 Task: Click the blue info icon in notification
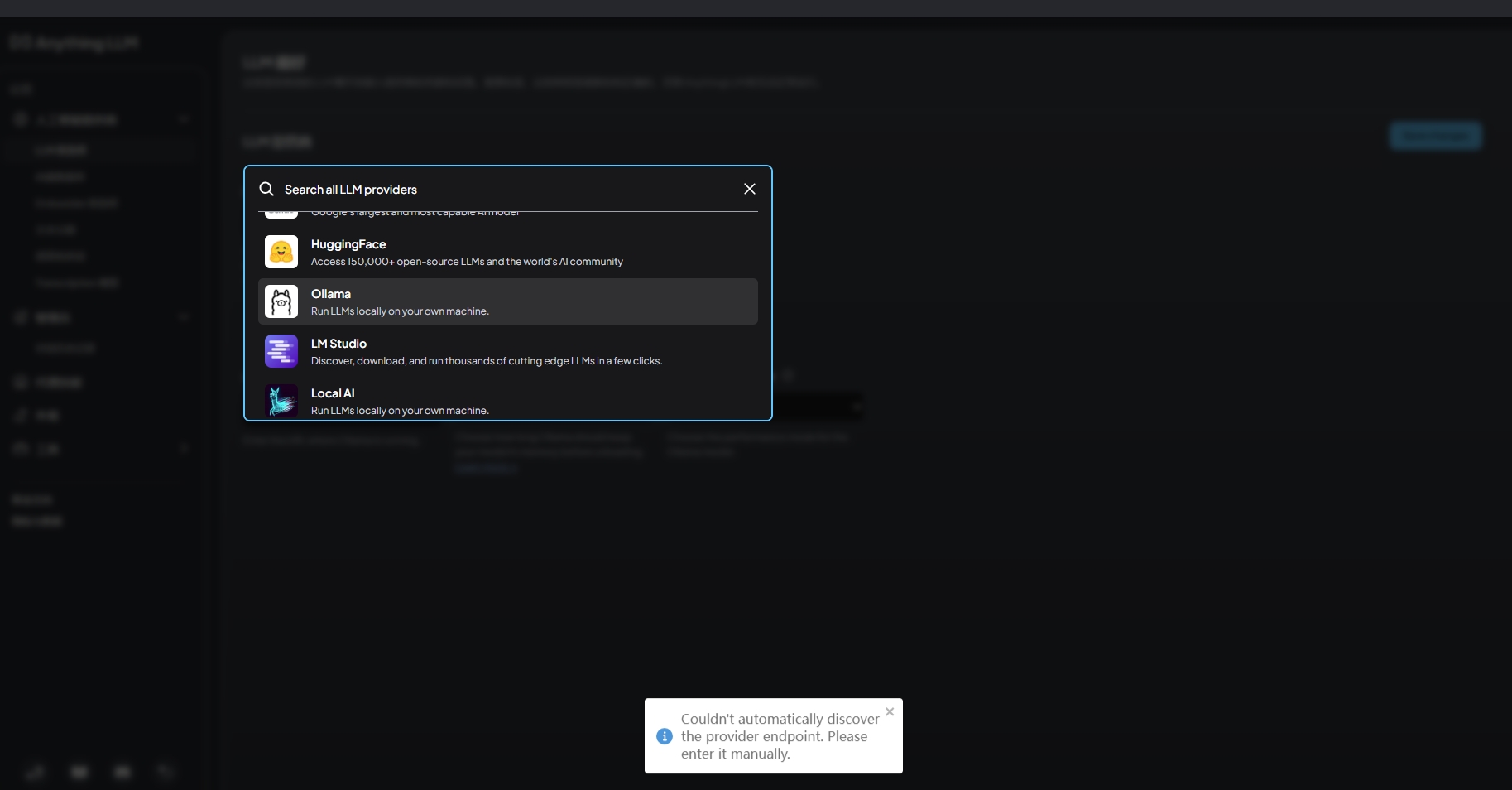(664, 736)
